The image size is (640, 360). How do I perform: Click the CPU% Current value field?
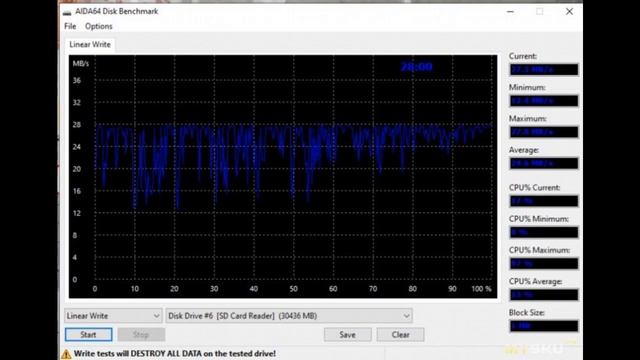tap(544, 201)
